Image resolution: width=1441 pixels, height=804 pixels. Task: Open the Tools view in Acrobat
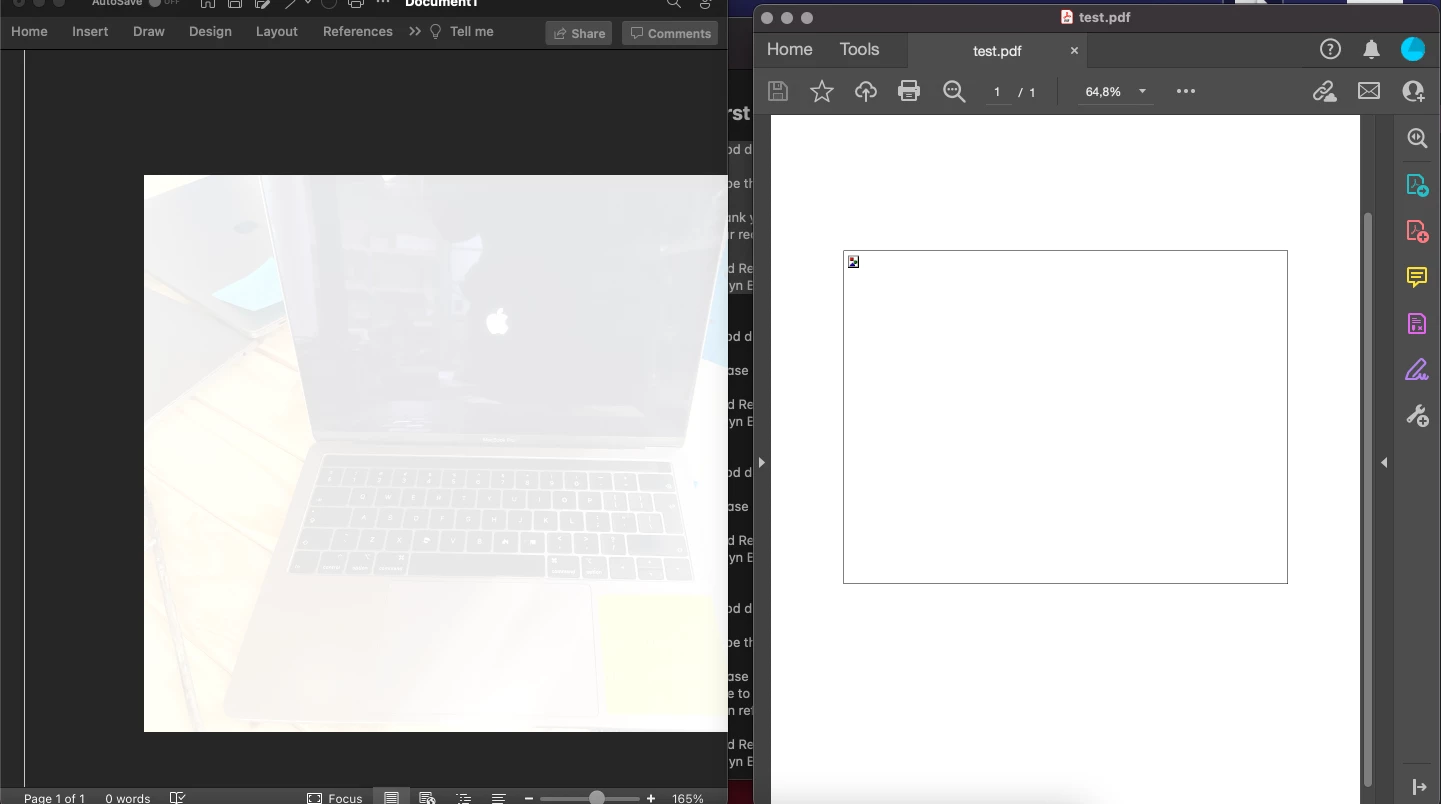(x=859, y=49)
